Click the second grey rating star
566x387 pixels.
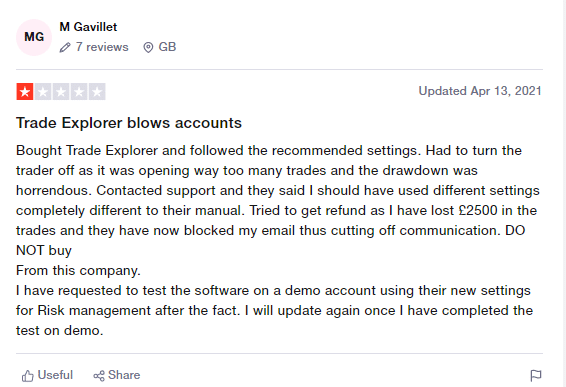[43, 92]
